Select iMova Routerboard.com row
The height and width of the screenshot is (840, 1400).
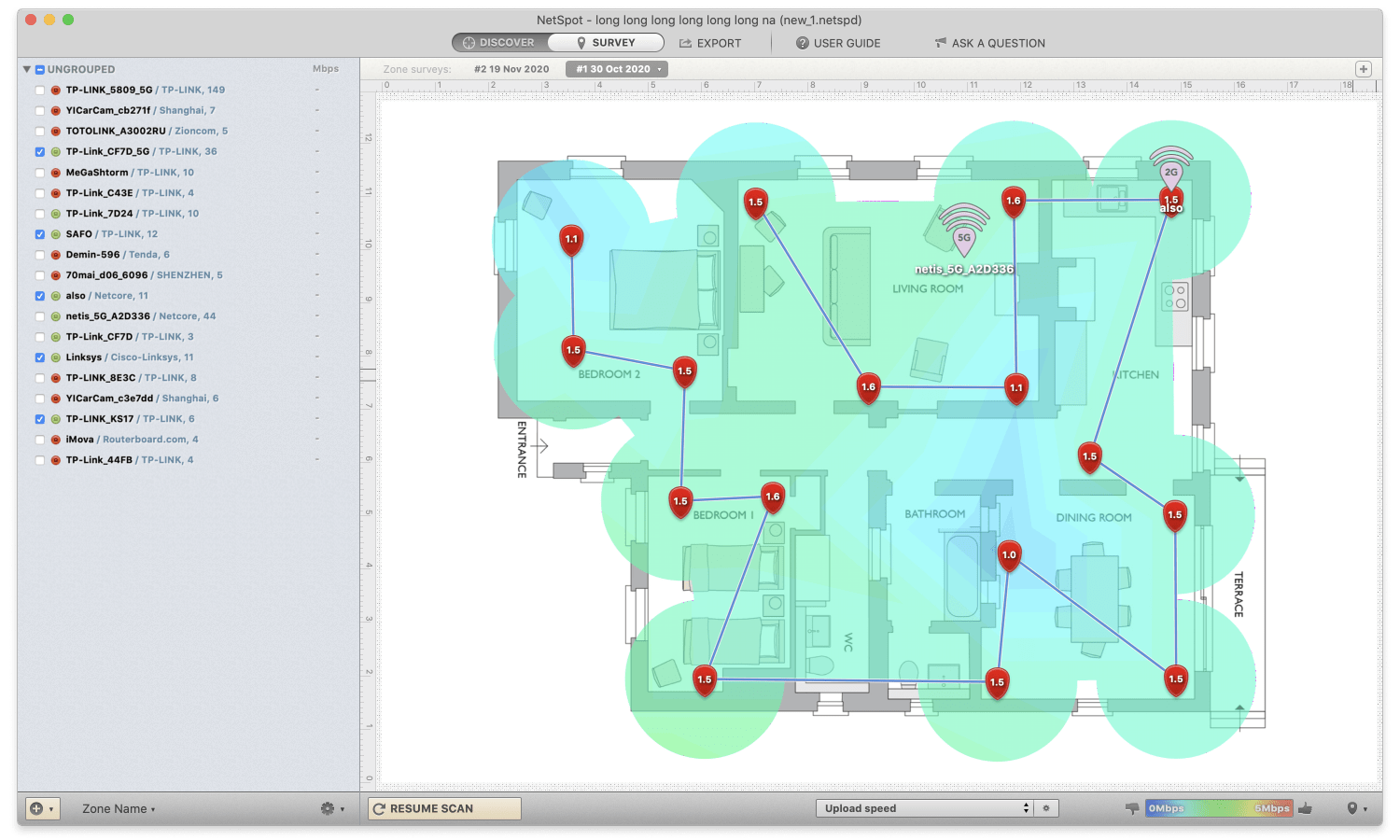point(189,440)
